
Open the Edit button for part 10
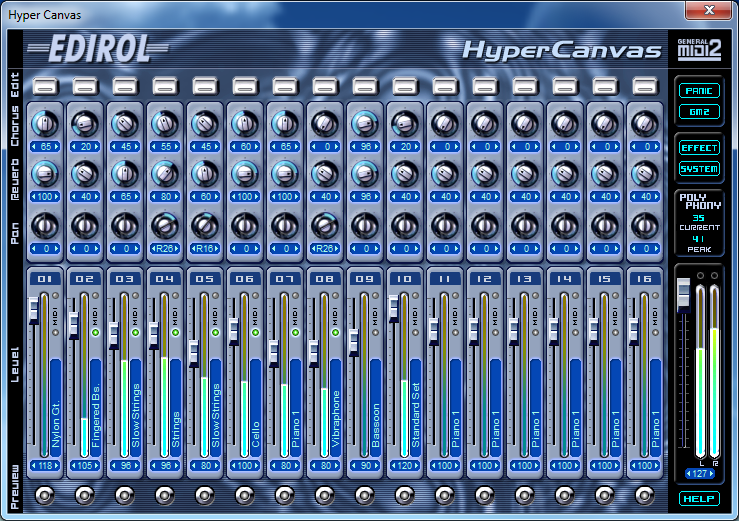(405, 87)
